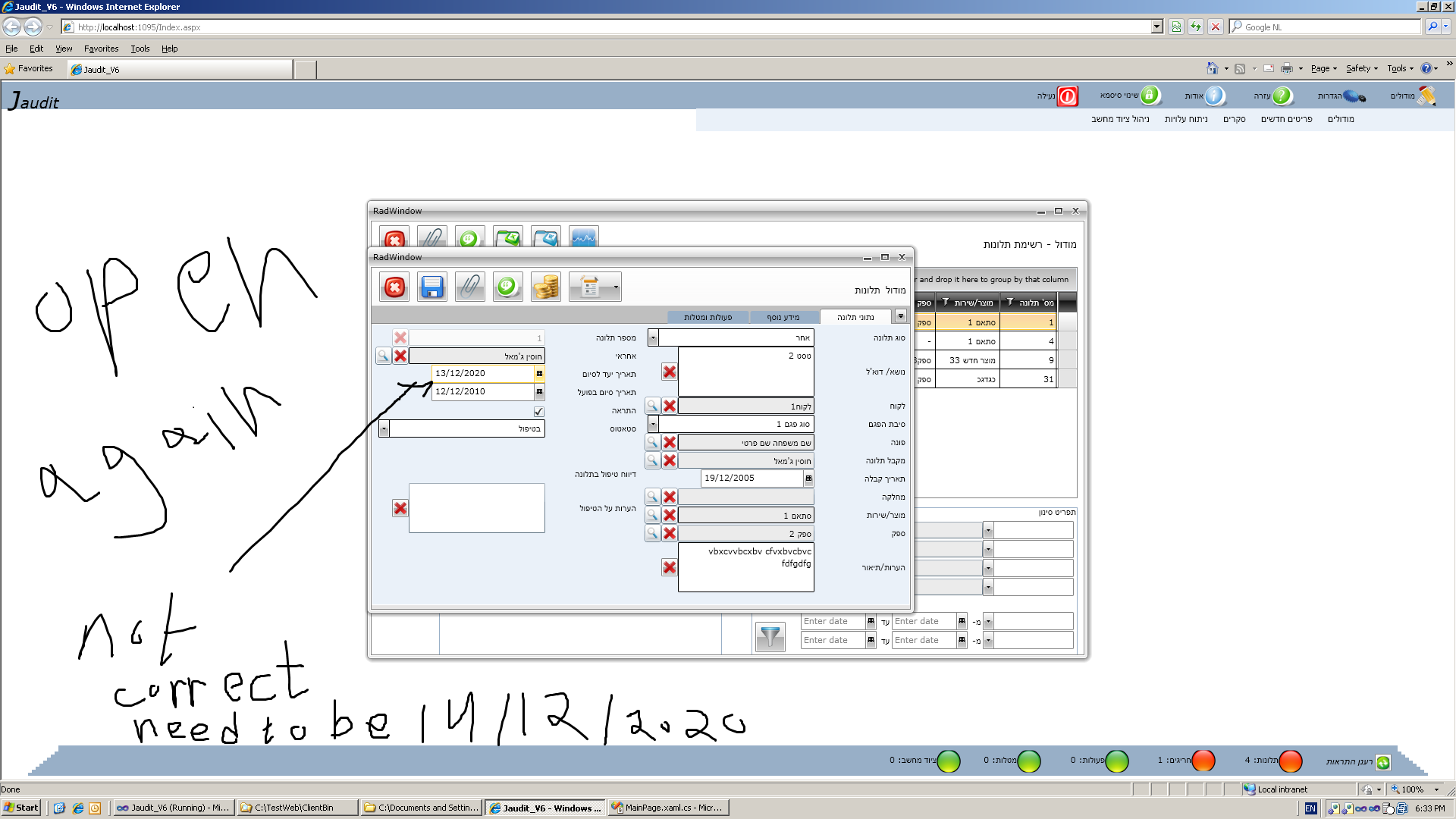
Task: Expand first filter dropdown under תפריט סינון
Action: coord(987,530)
